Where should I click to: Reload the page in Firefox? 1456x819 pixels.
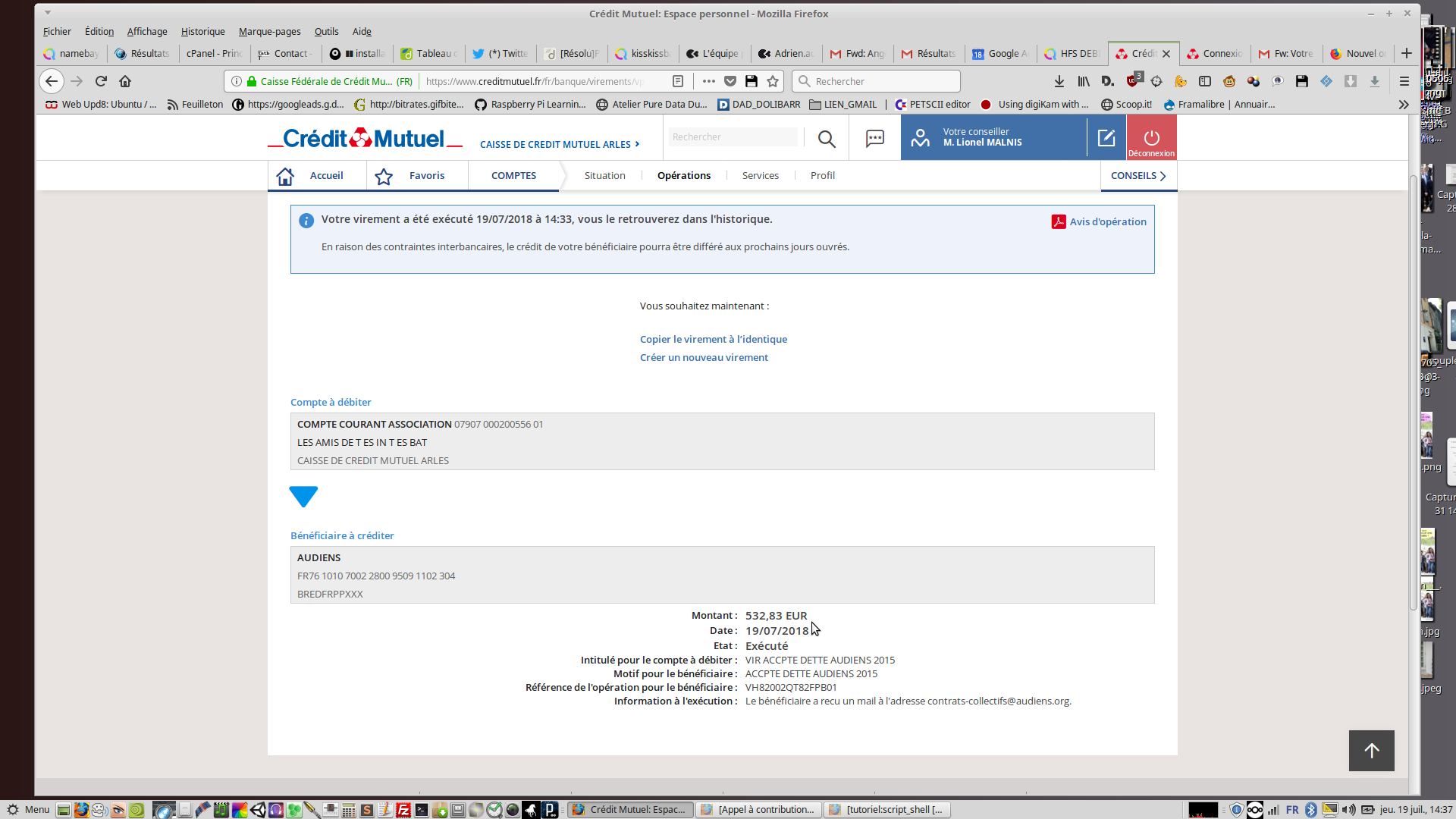coord(101,81)
